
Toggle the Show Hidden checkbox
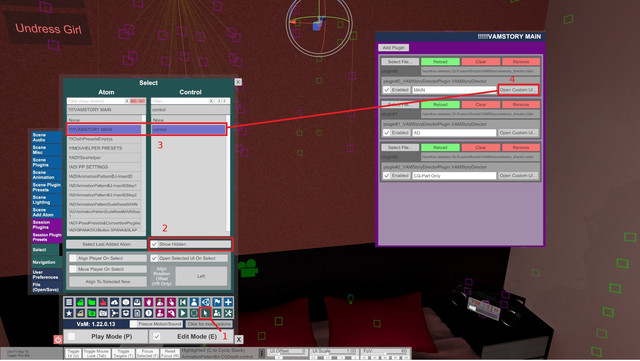coord(154,244)
